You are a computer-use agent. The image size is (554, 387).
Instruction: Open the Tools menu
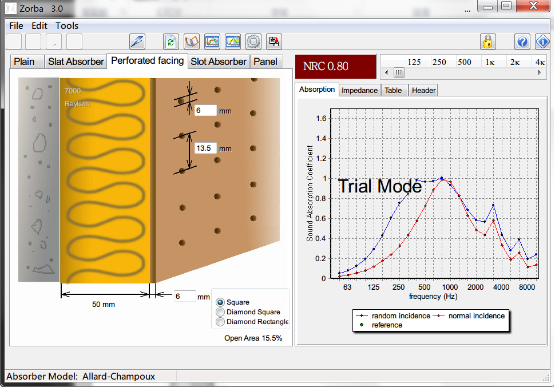click(x=67, y=26)
